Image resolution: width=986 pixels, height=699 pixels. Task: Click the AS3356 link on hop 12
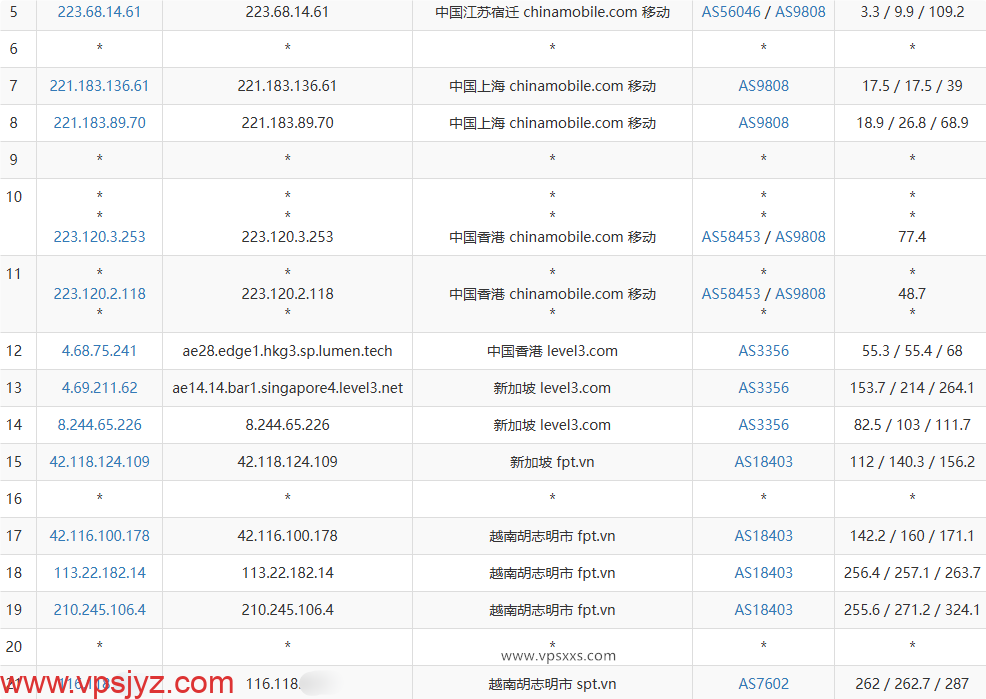coord(763,351)
